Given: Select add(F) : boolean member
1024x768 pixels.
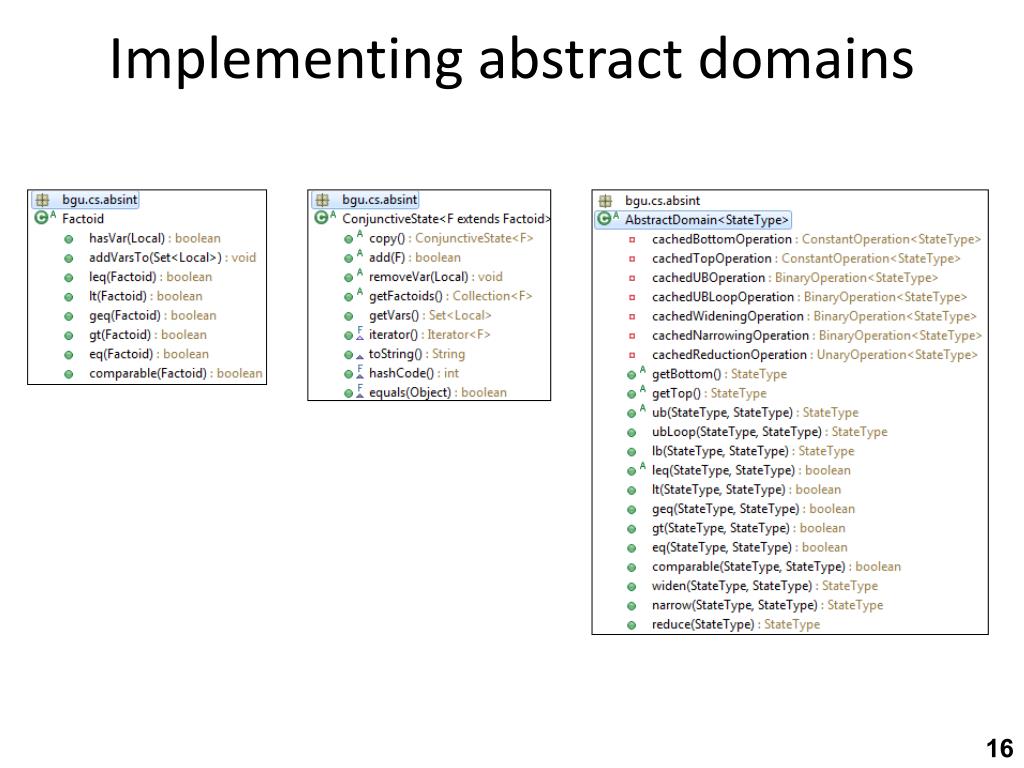Looking at the screenshot, I should (415, 257).
